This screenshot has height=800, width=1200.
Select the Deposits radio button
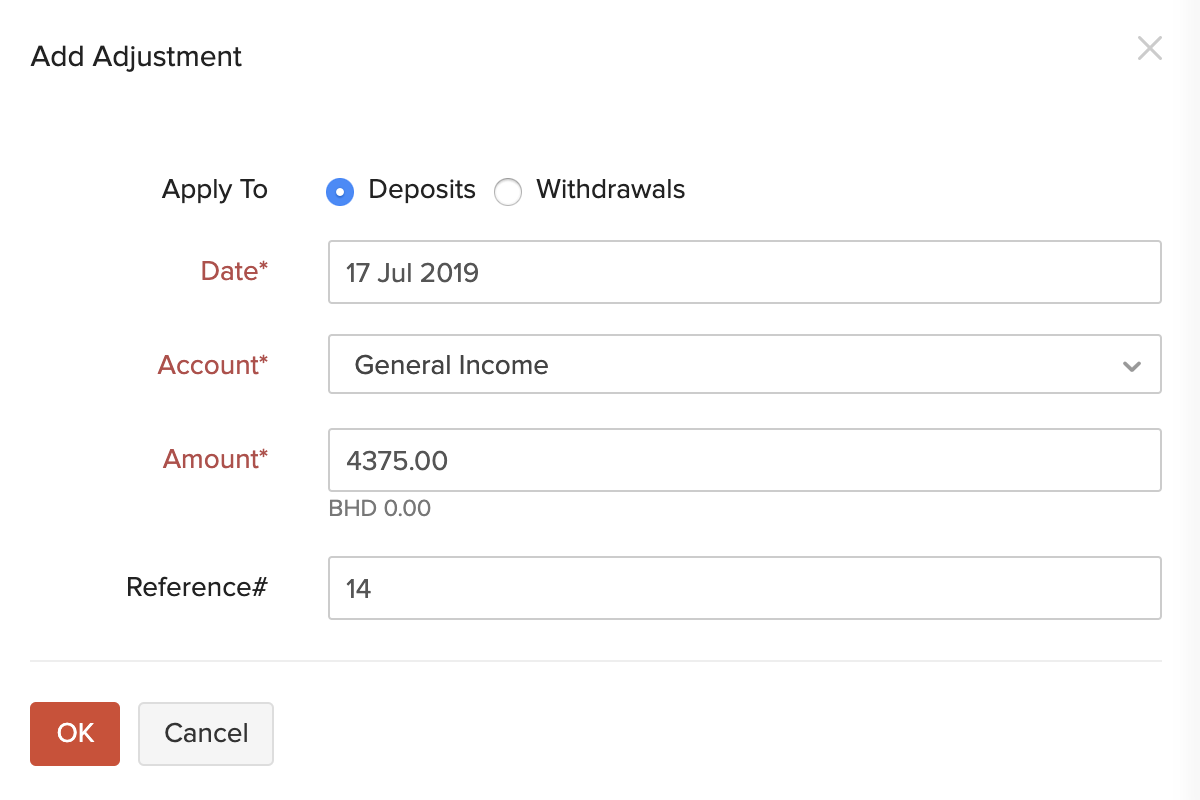[340, 191]
